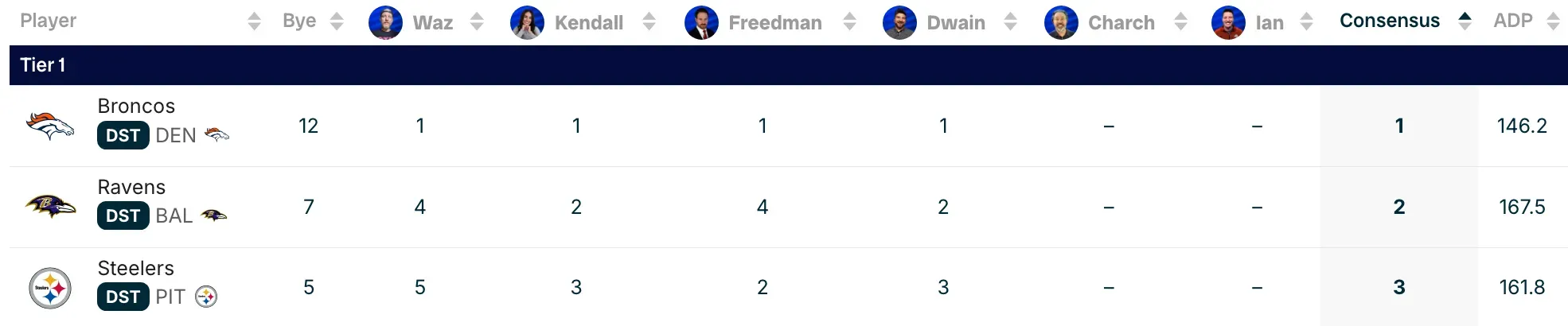
Task: Click the large Ravens team logo
Action: pos(50,207)
